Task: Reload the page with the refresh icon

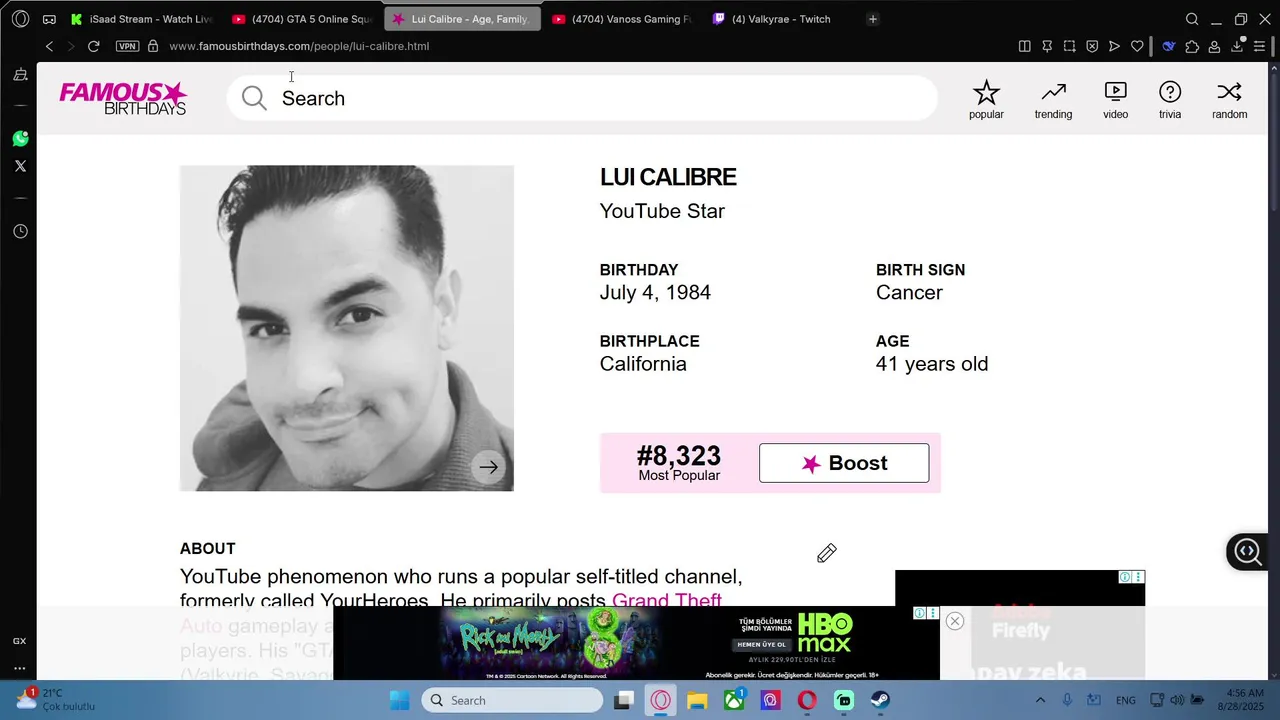Action: [93, 46]
